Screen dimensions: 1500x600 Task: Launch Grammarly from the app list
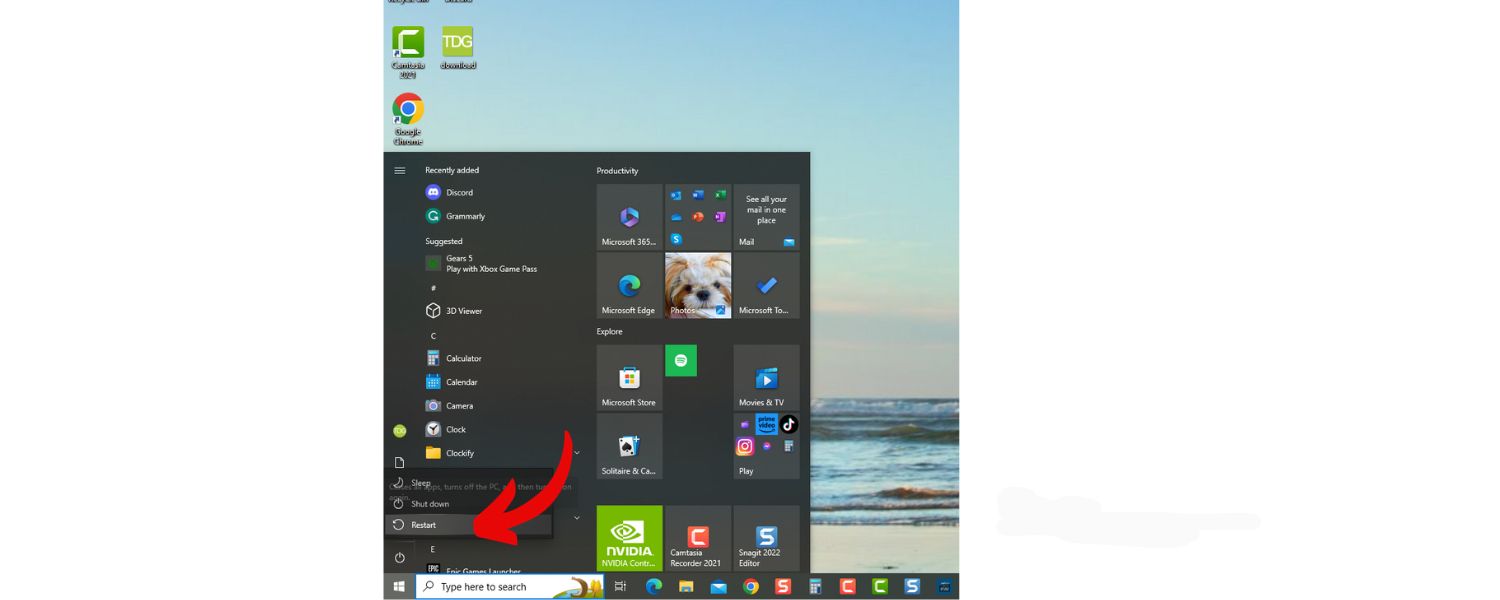tap(464, 216)
